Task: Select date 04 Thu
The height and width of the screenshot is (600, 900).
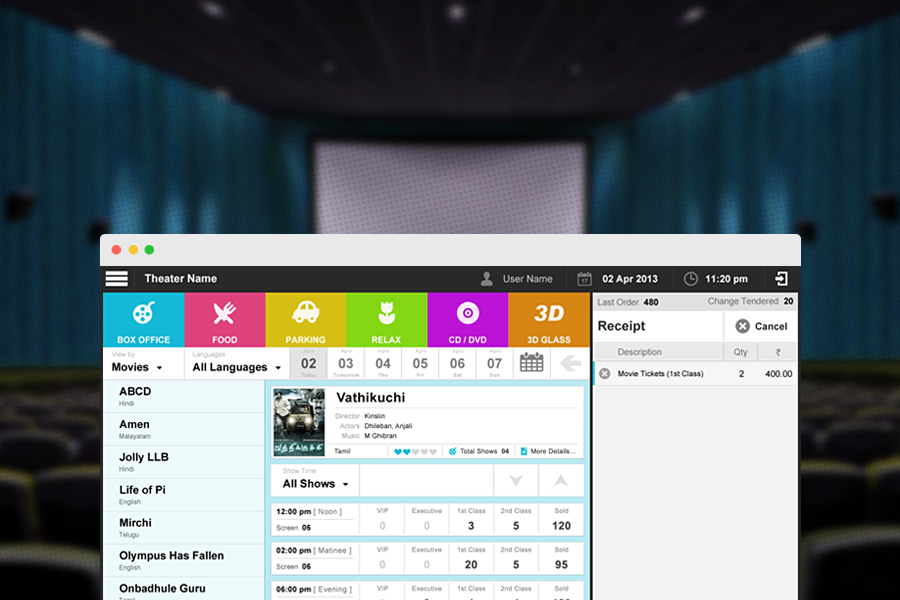Action: click(383, 363)
